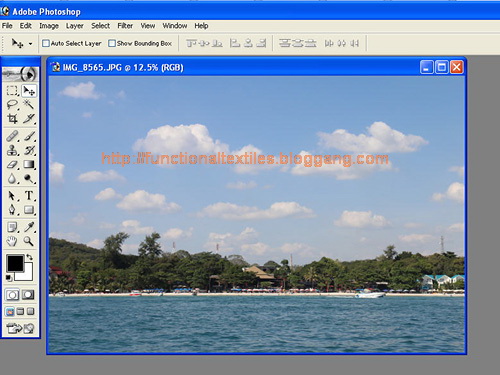
Task: Open Move tool preset picker arrow
Action: coord(30,44)
